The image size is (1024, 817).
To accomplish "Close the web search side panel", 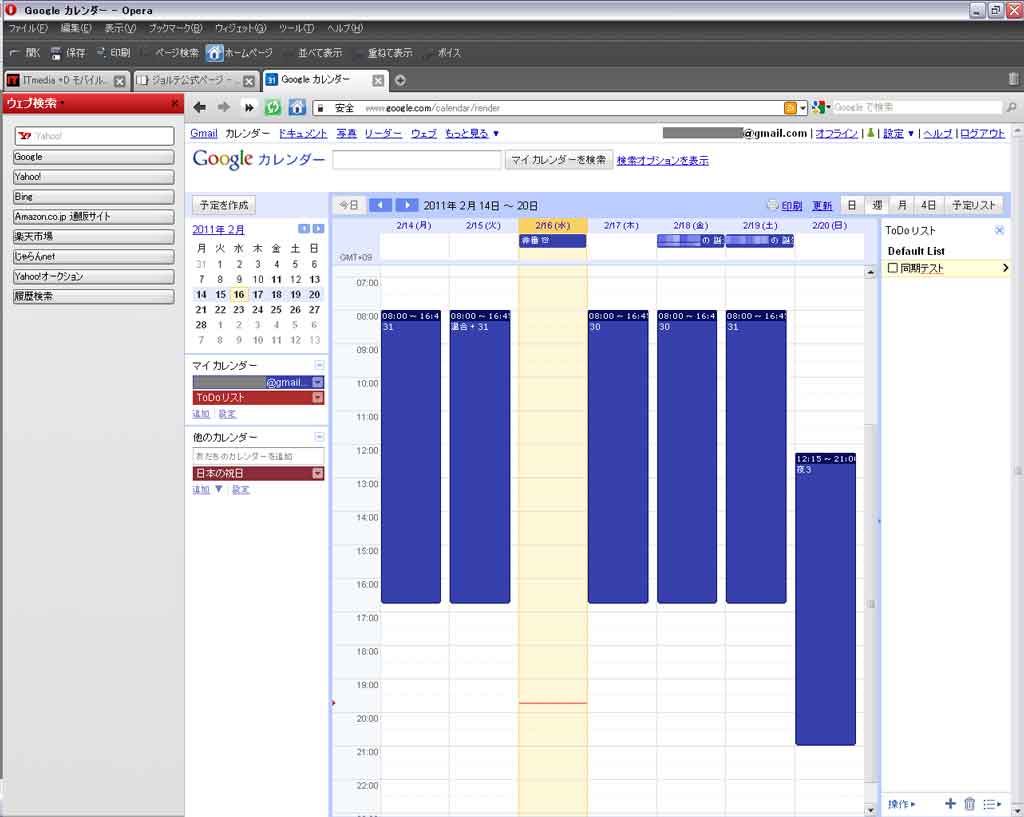I will [x=174, y=103].
